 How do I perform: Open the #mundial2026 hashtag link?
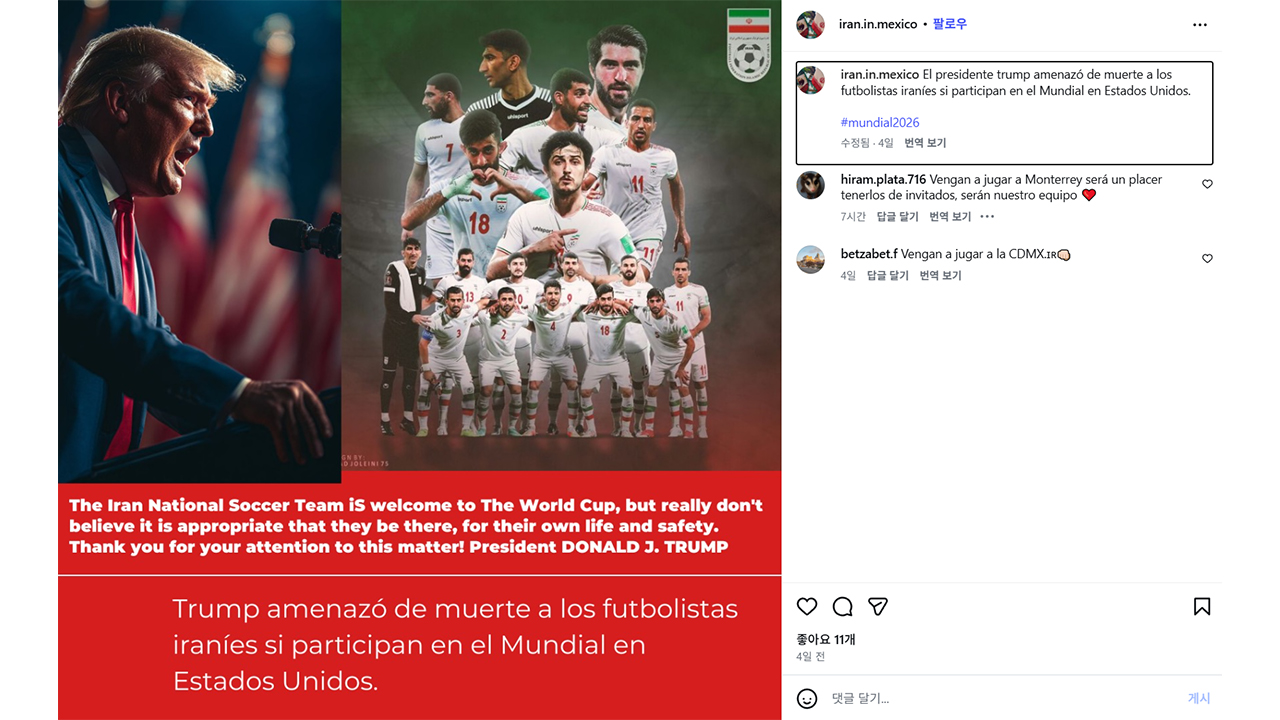880,122
